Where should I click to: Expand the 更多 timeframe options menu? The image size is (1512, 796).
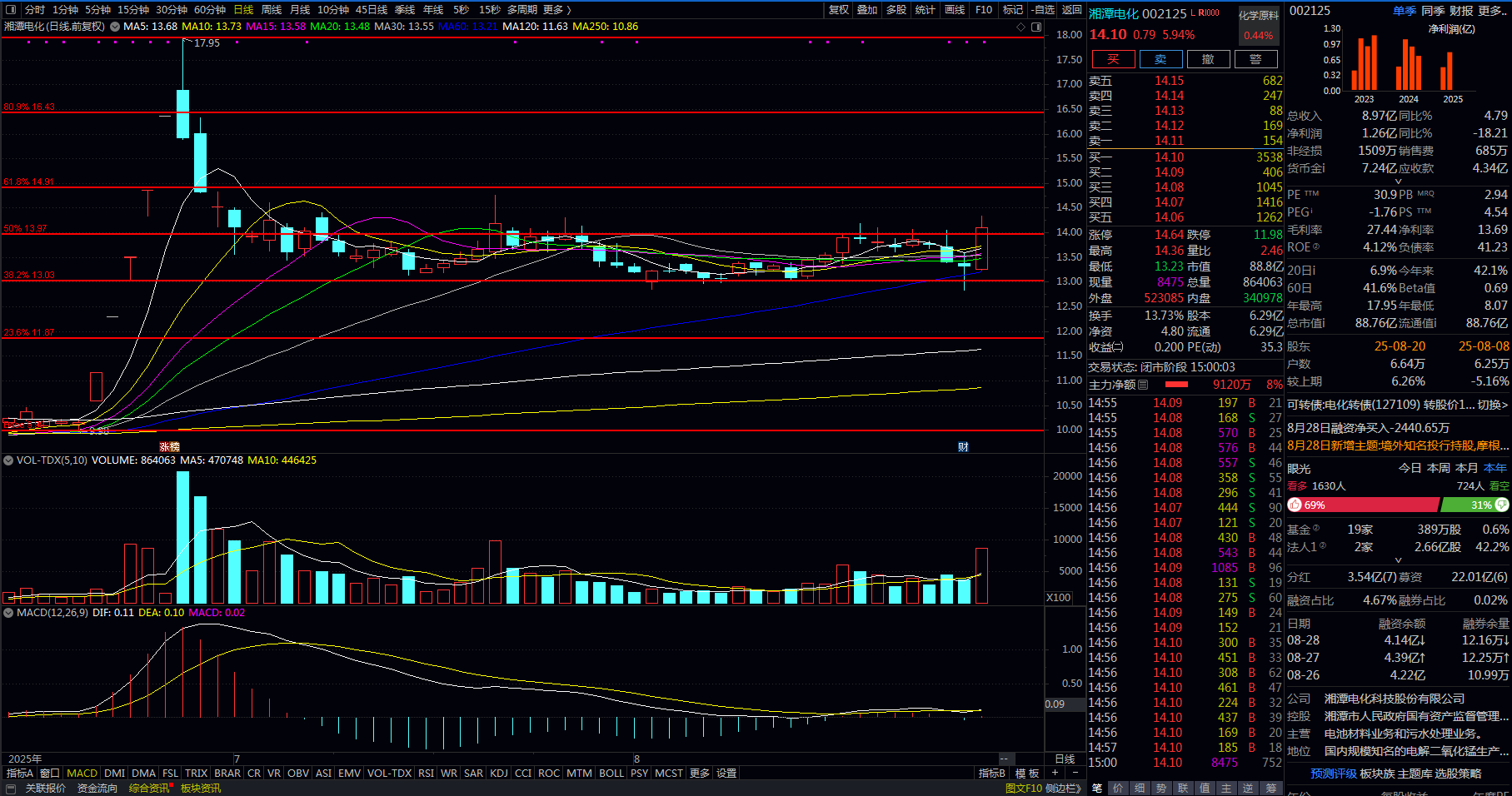(x=556, y=10)
